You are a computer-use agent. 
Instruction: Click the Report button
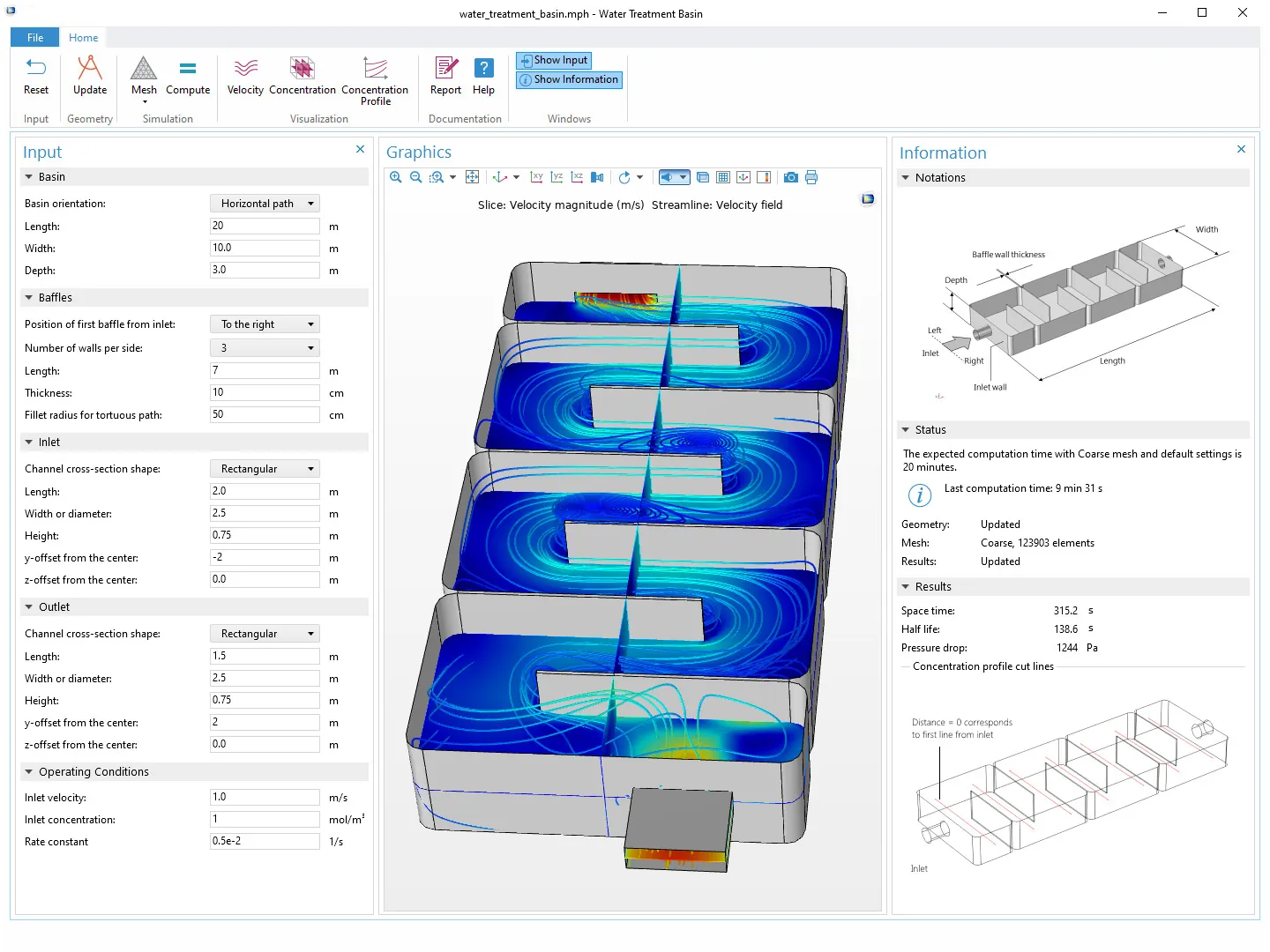point(445,76)
